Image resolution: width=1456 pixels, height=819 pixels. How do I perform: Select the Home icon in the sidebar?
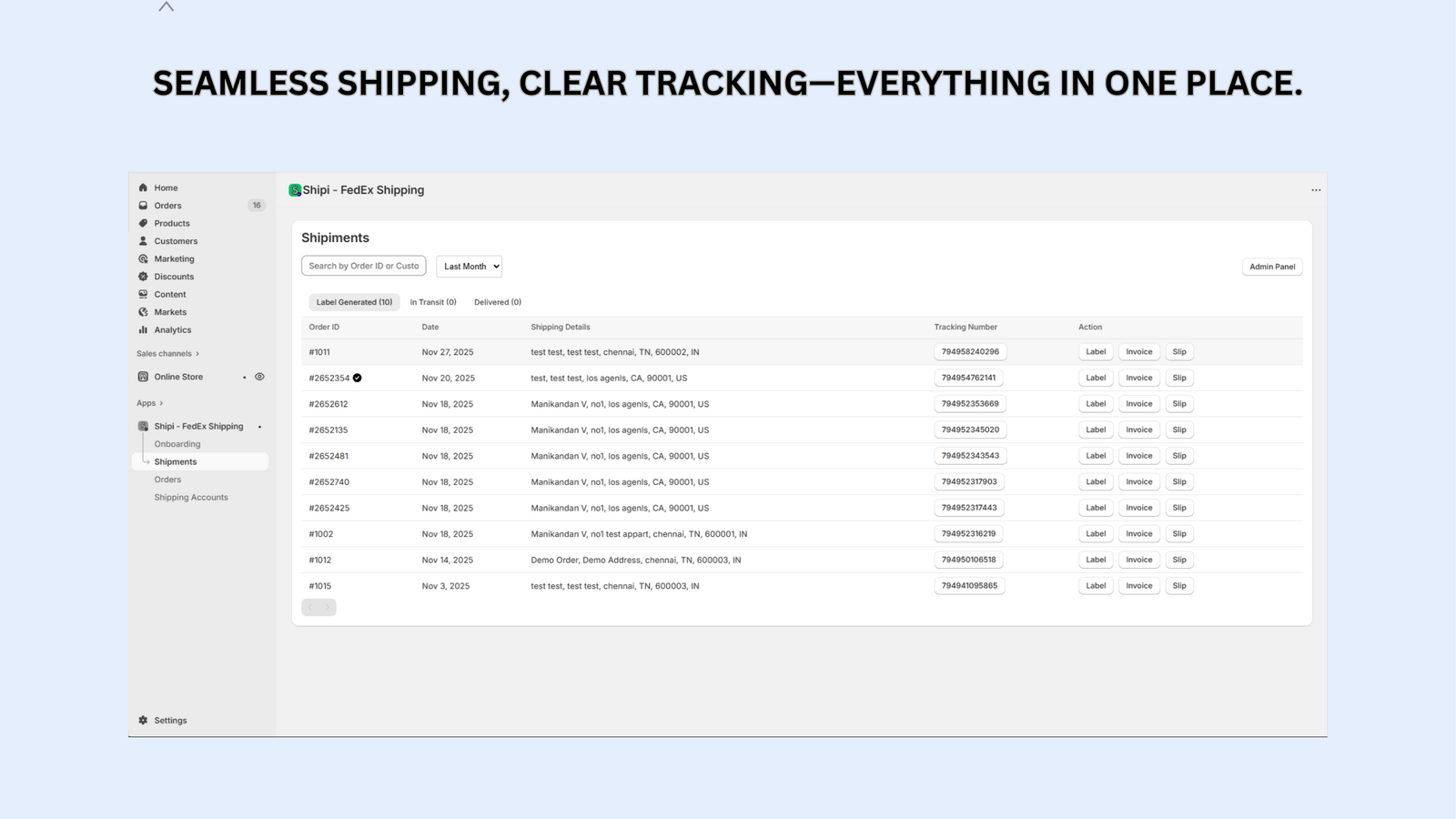(x=144, y=187)
